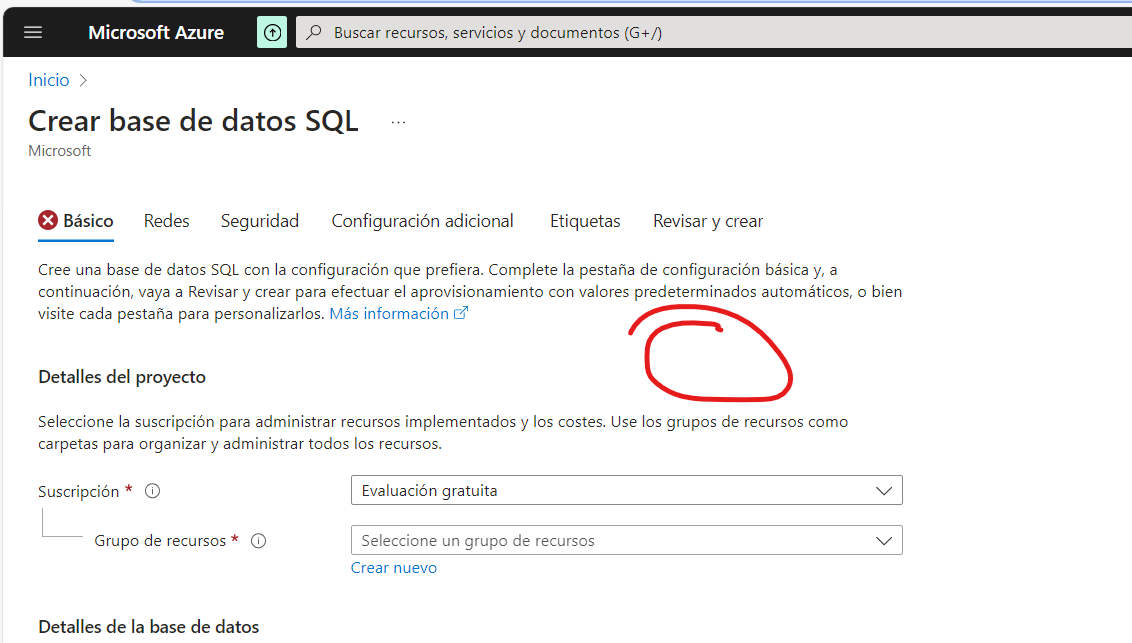Focus the Buscar recursos search box
Viewport: 1132px width, 643px height.
point(715,32)
